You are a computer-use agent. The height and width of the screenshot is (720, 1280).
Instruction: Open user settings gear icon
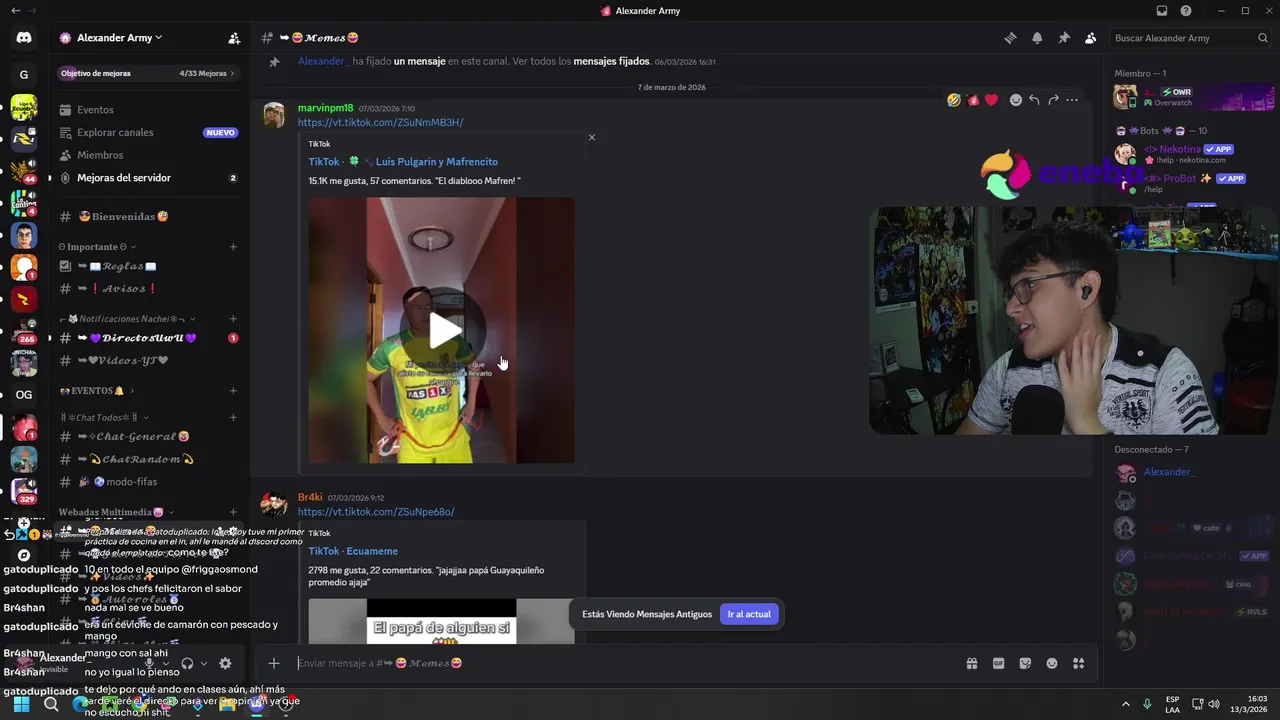point(225,663)
